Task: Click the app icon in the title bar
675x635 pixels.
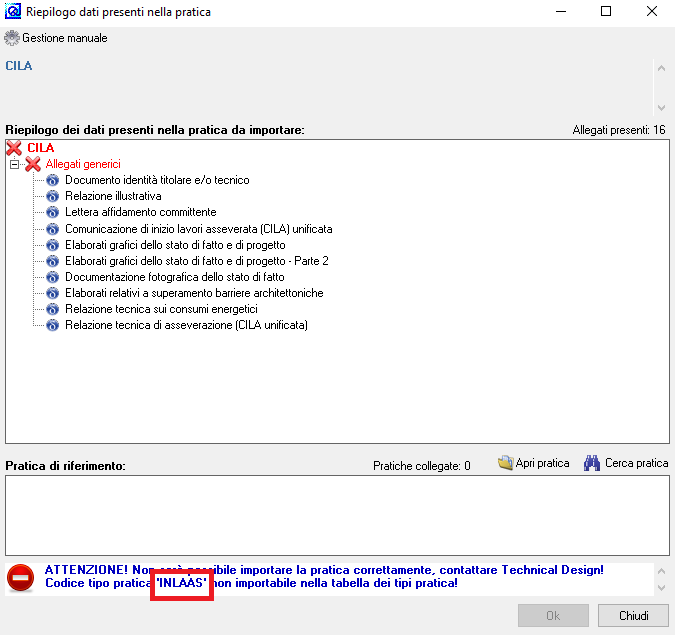Action: pyautogui.click(x=12, y=11)
